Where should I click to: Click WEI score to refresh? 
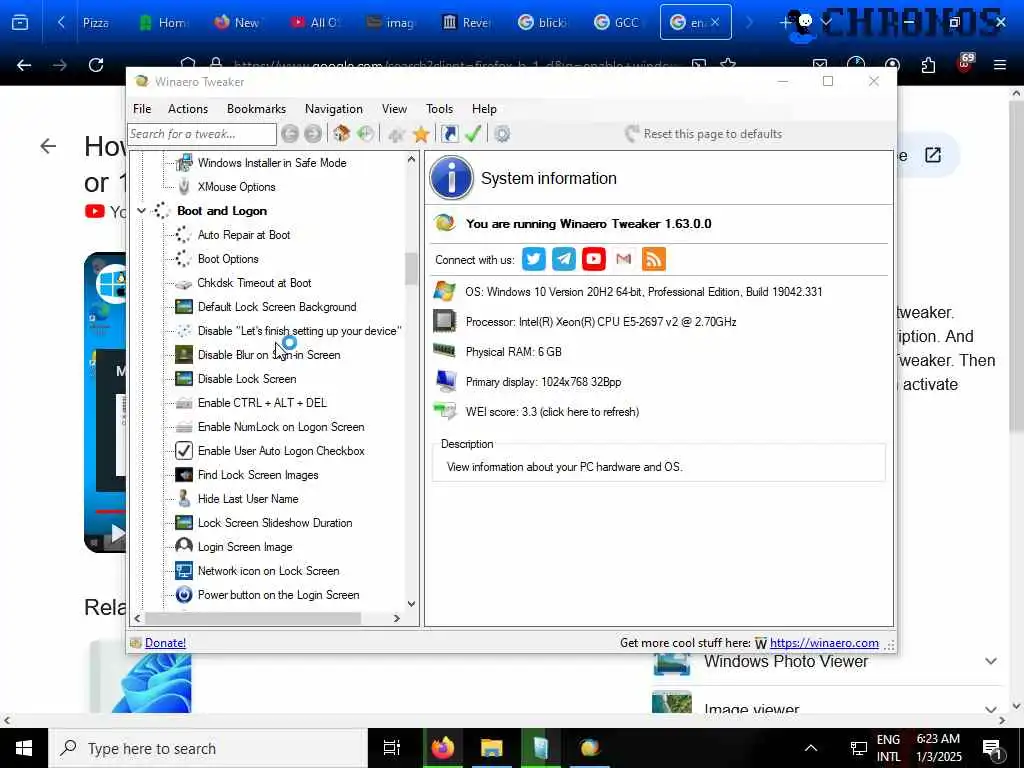[552, 412]
